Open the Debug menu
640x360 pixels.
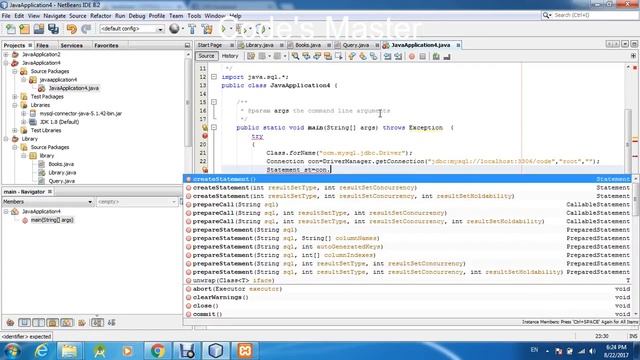coord(137,16)
